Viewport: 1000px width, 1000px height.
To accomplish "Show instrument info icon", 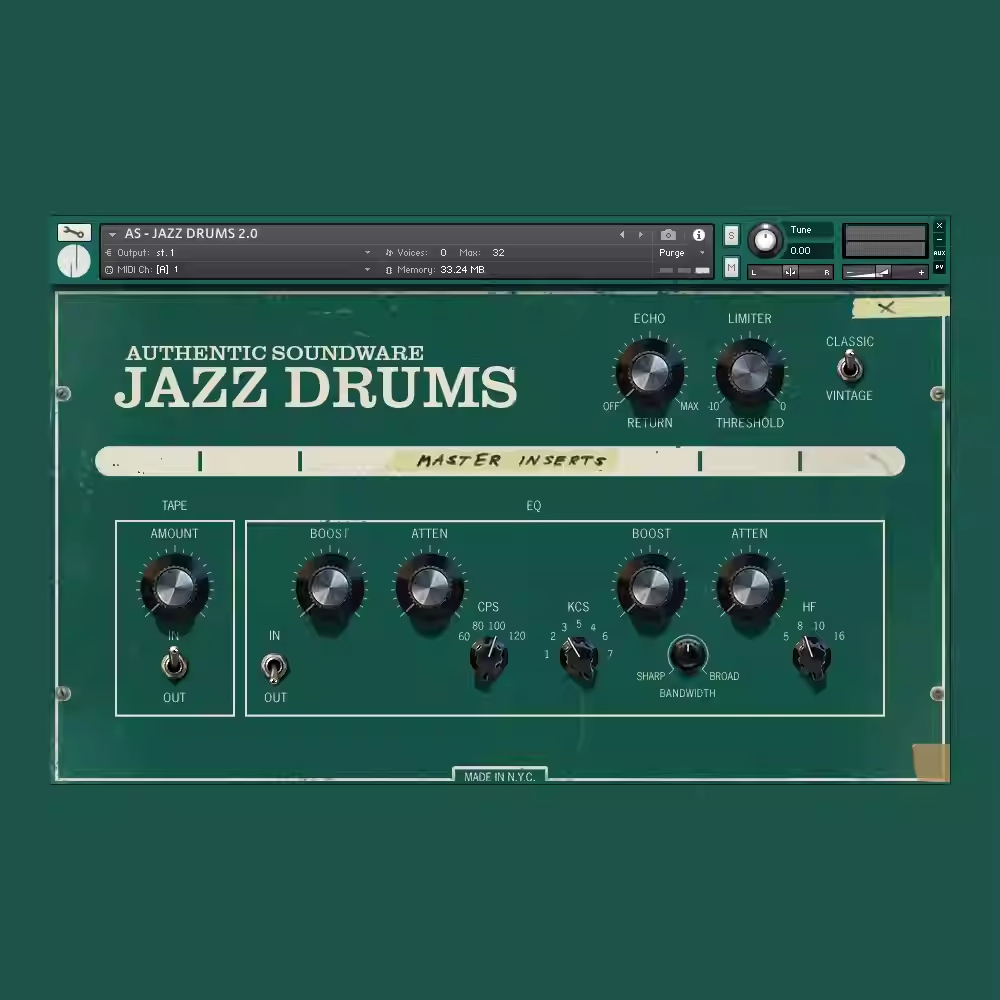I will pos(699,235).
